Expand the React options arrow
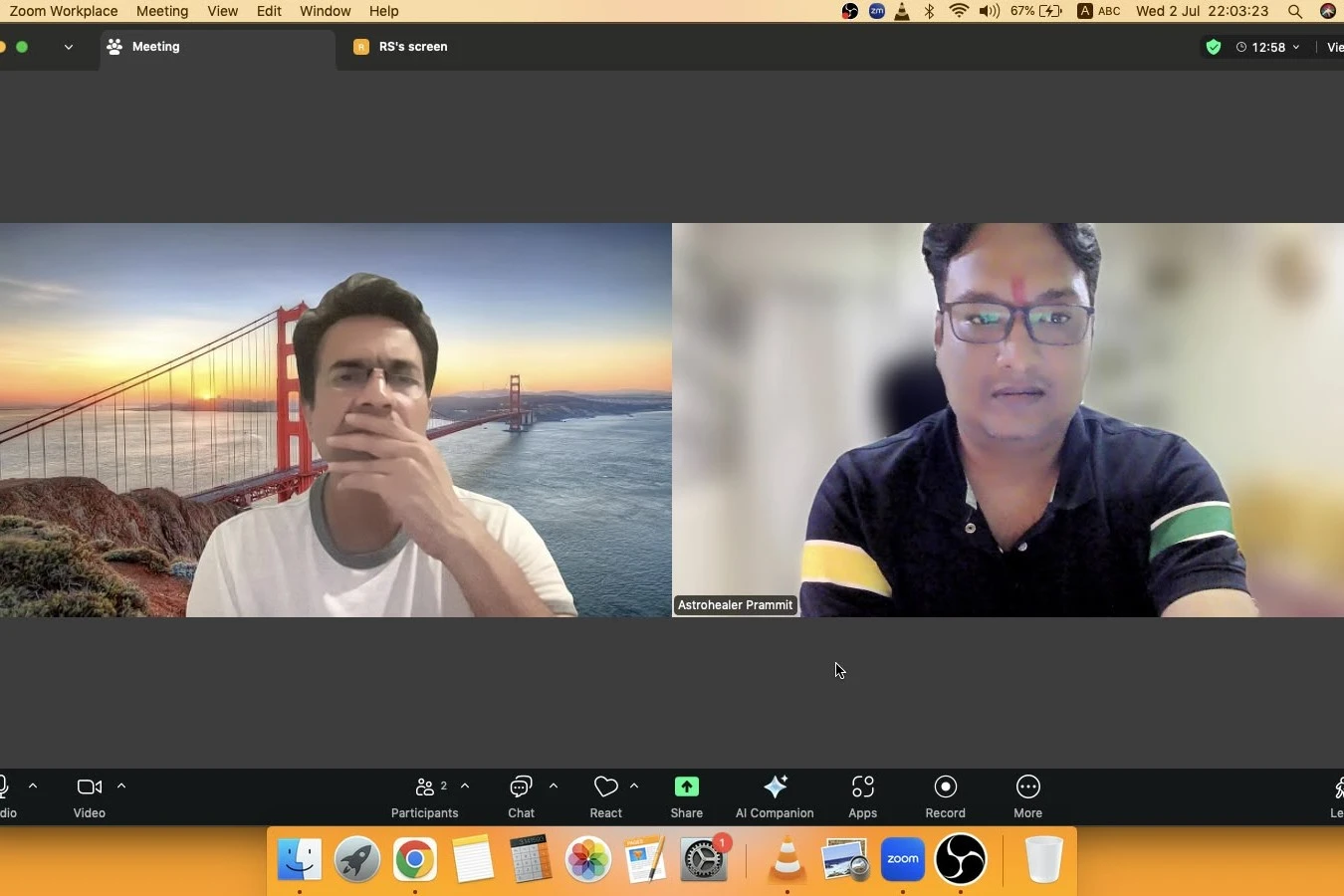This screenshot has width=1344, height=896. [634, 785]
